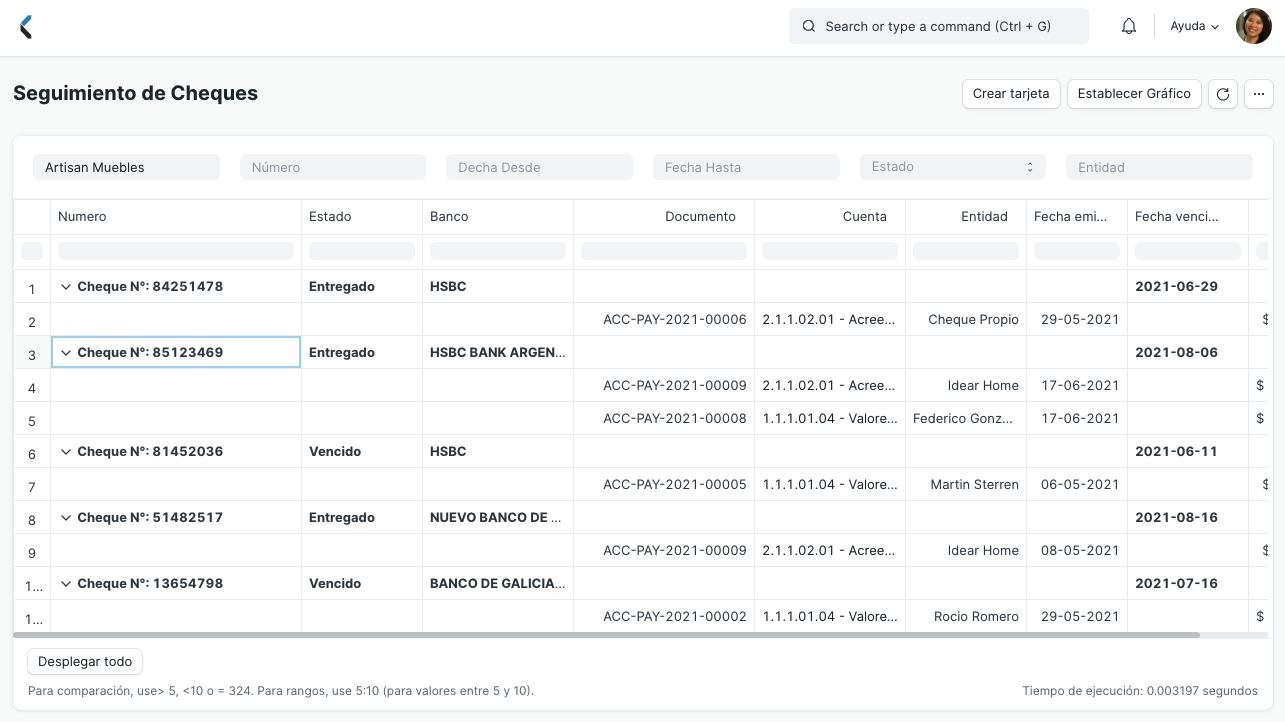The image size is (1285, 722).
Task: Collapse Cheque Nº: 51482517 row
Action: (x=66, y=518)
